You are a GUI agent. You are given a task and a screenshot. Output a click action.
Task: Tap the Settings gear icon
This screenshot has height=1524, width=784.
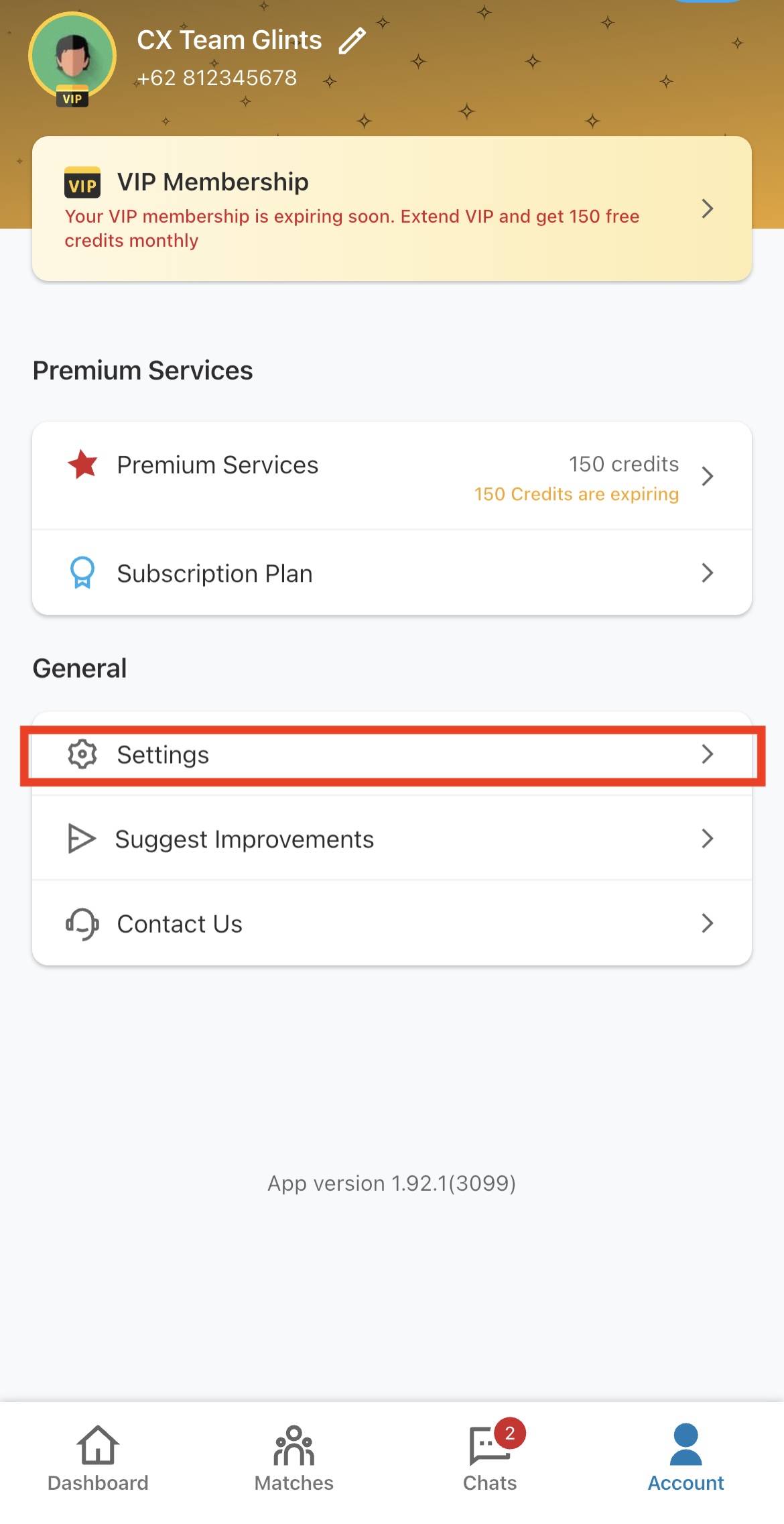point(82,754)
